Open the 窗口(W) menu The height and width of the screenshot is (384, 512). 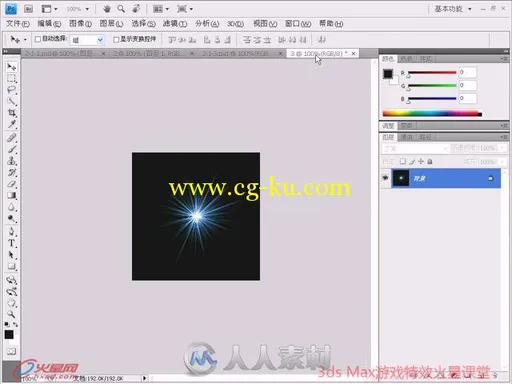point(298,24)
